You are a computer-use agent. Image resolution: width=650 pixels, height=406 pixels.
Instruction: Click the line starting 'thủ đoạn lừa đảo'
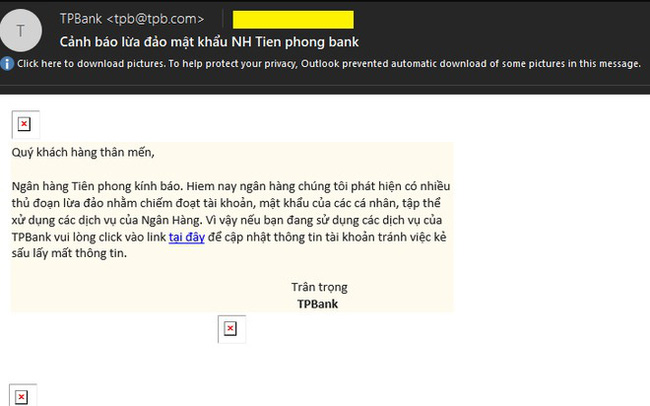click(x=226, y=203)
